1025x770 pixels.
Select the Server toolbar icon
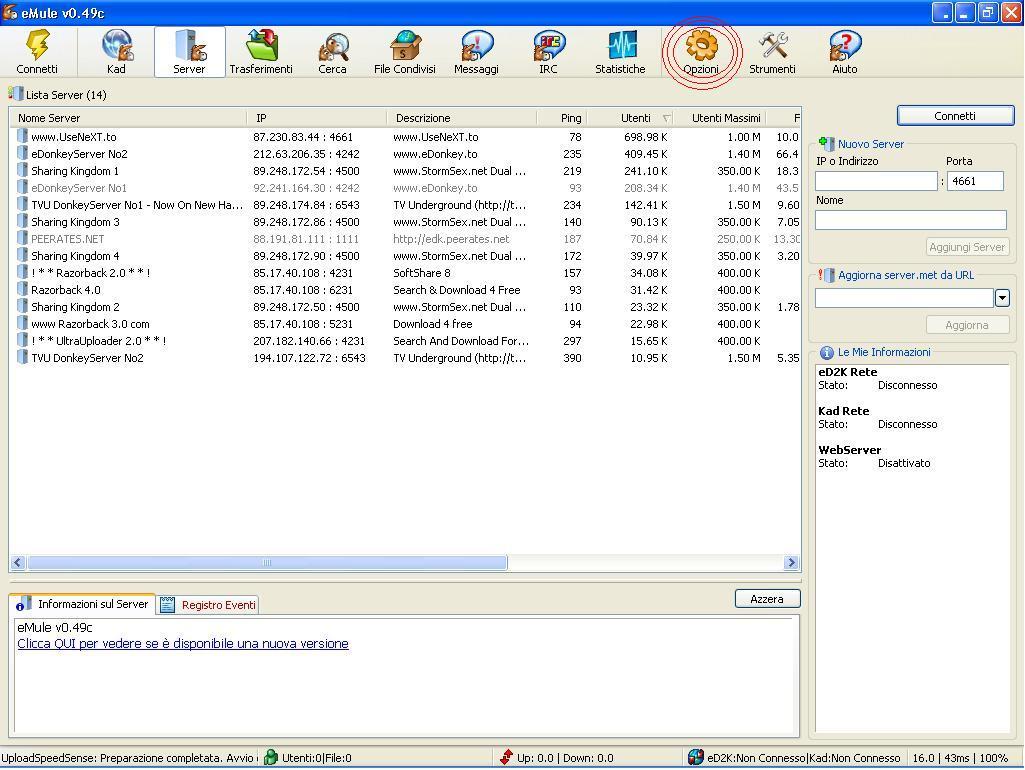click(x=190, y=52)
